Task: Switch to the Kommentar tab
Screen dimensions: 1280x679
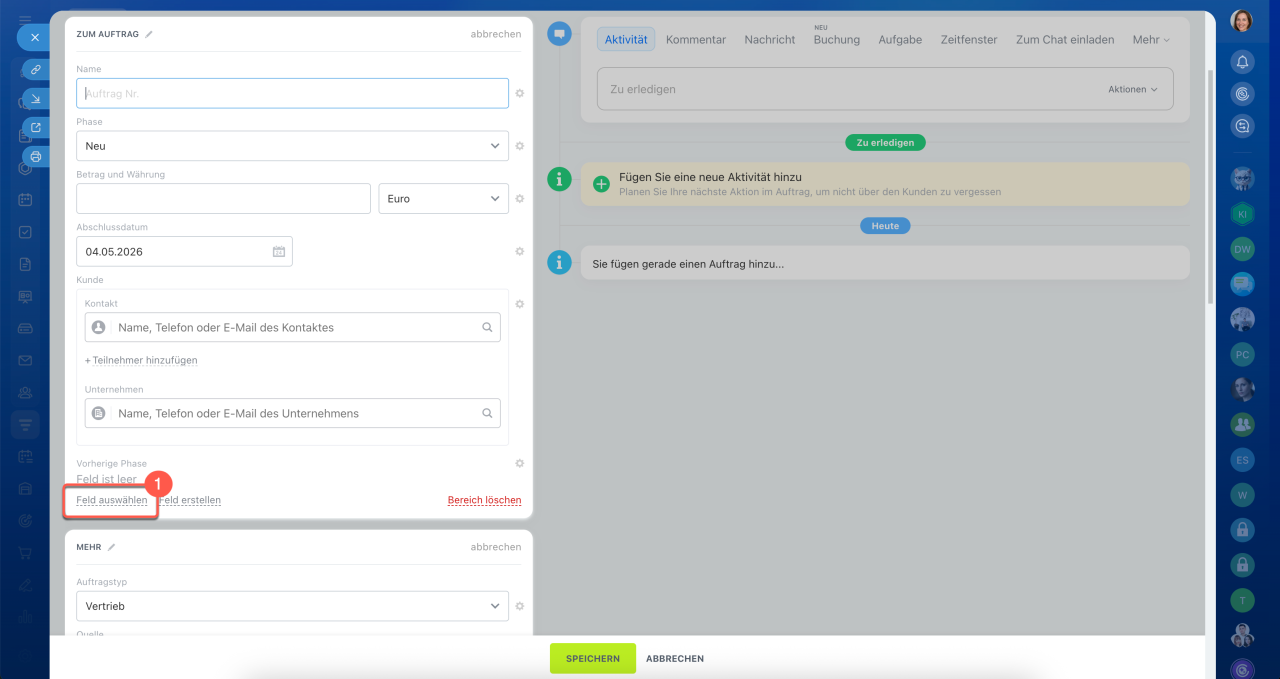Action: (695, 40)
